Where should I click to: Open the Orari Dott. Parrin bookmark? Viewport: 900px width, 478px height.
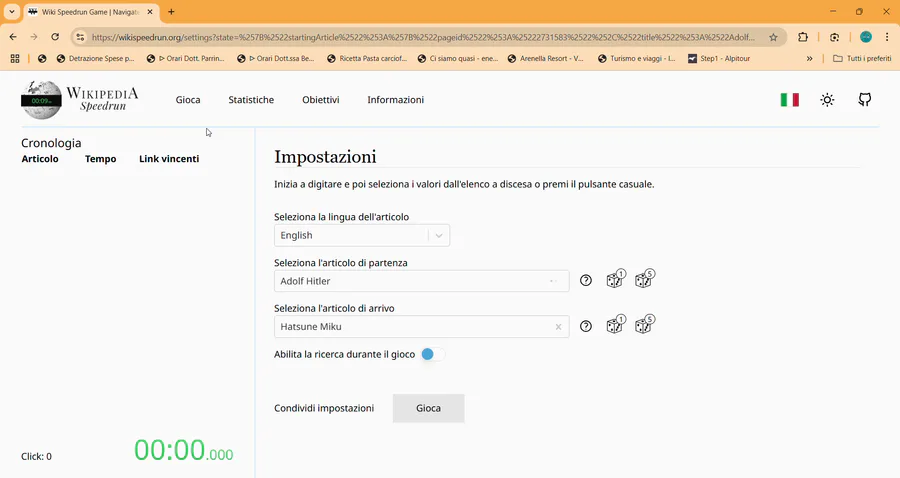(185, 59)
